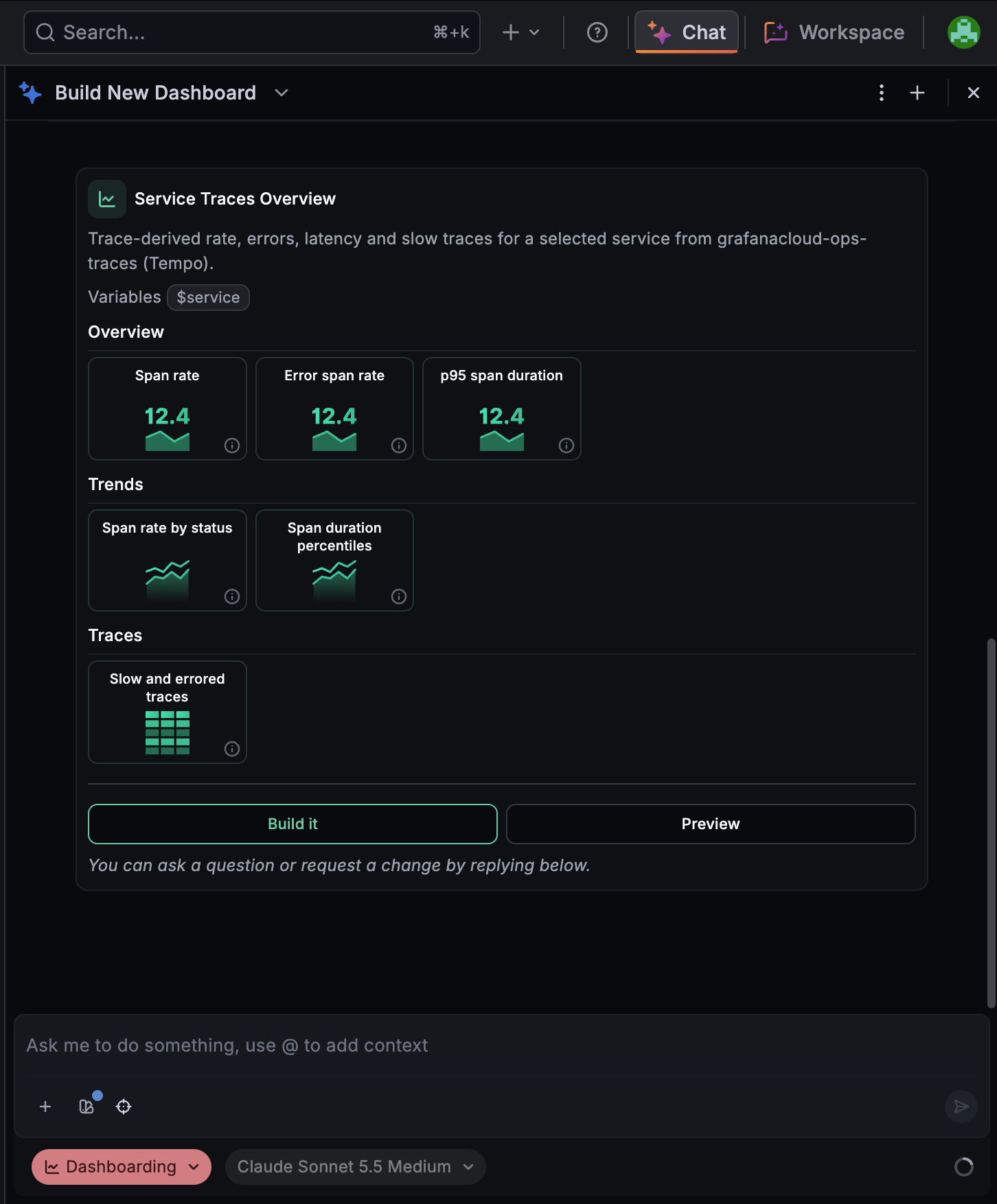The height and width of the screenshot is (1204, 997).
Task: Click the Build it button
Action: (x=293, y=824)
